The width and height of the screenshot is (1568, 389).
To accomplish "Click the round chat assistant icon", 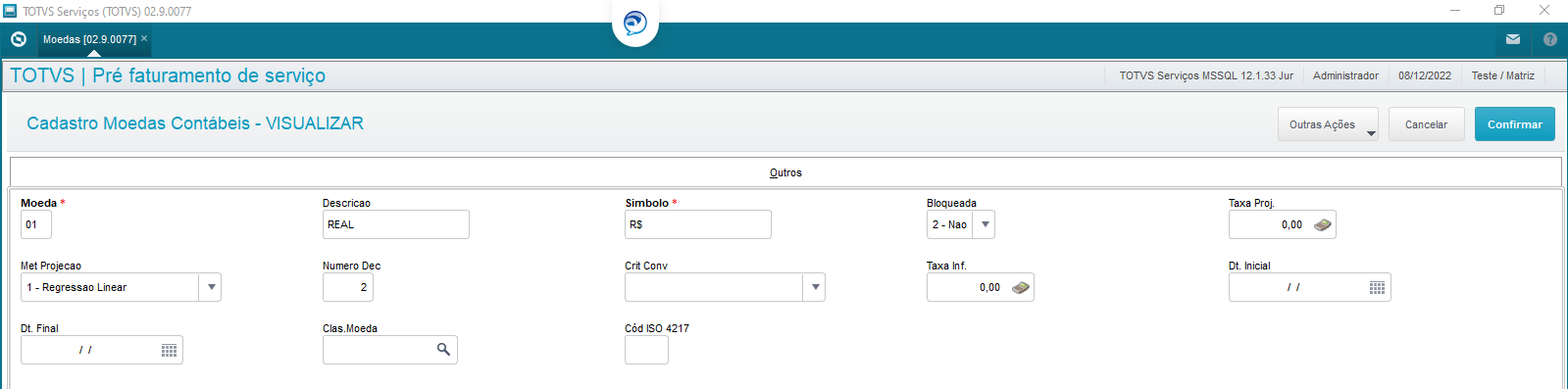I will tap(635, 23).
